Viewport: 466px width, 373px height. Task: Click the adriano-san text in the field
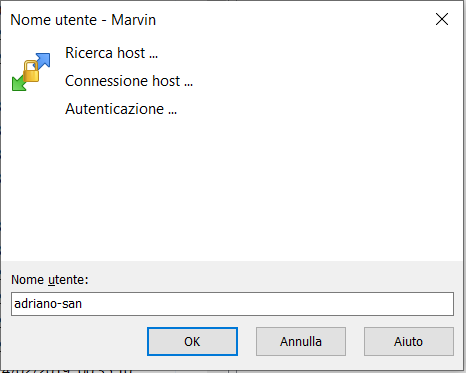(48, 304)
